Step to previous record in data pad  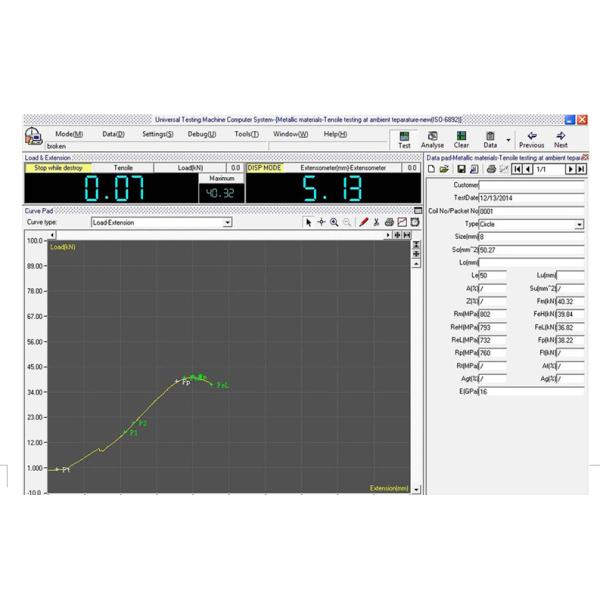tap(528, 169)
